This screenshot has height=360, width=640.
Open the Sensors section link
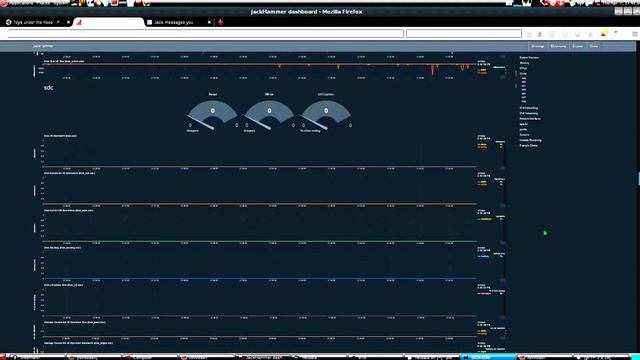coord(524,135)
